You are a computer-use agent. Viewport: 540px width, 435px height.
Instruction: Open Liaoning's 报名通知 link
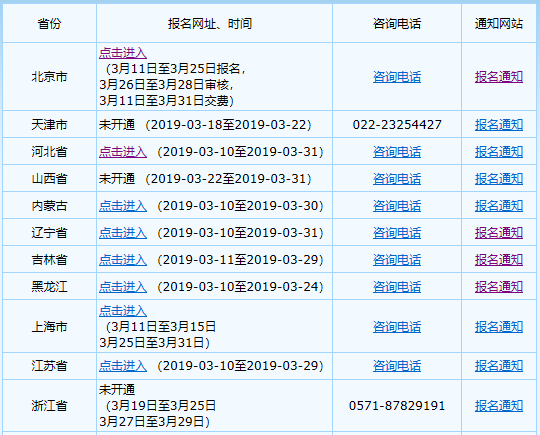pyautogui.click(x=499, y=233)
